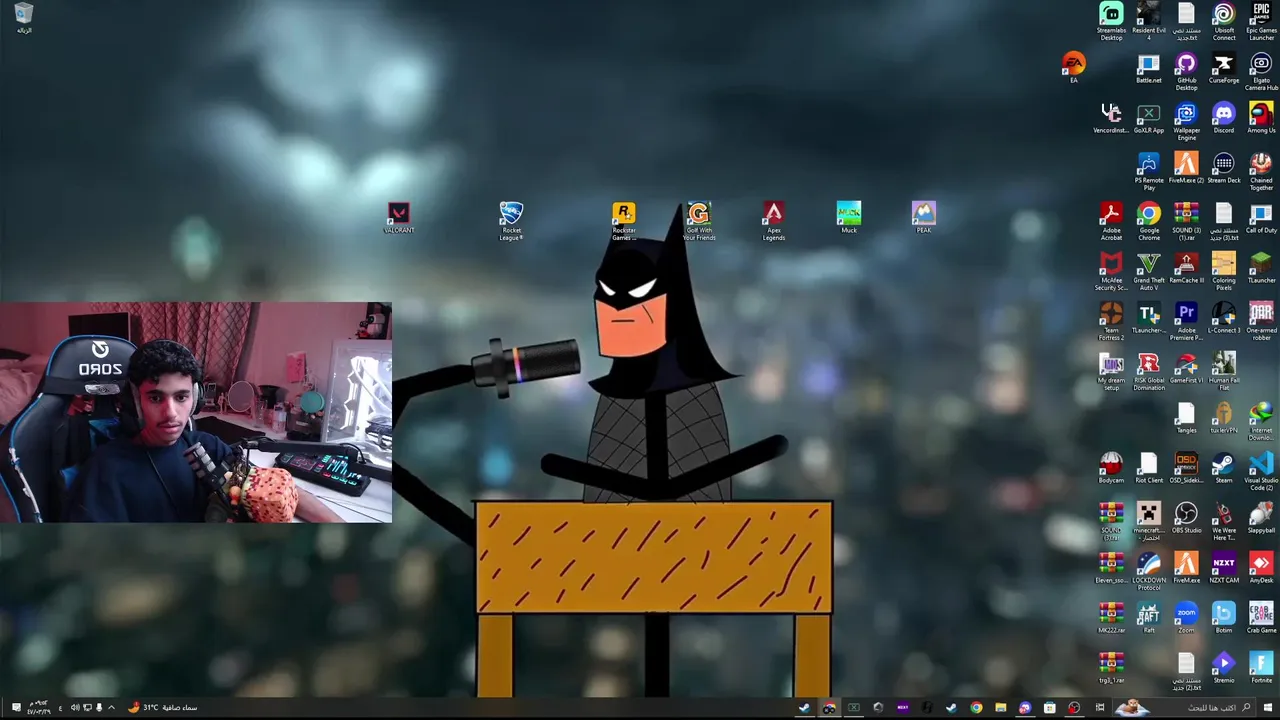1280x720 pixels.
Task: Launch AnyDesk from the desktop
Action: (1261, 568)
